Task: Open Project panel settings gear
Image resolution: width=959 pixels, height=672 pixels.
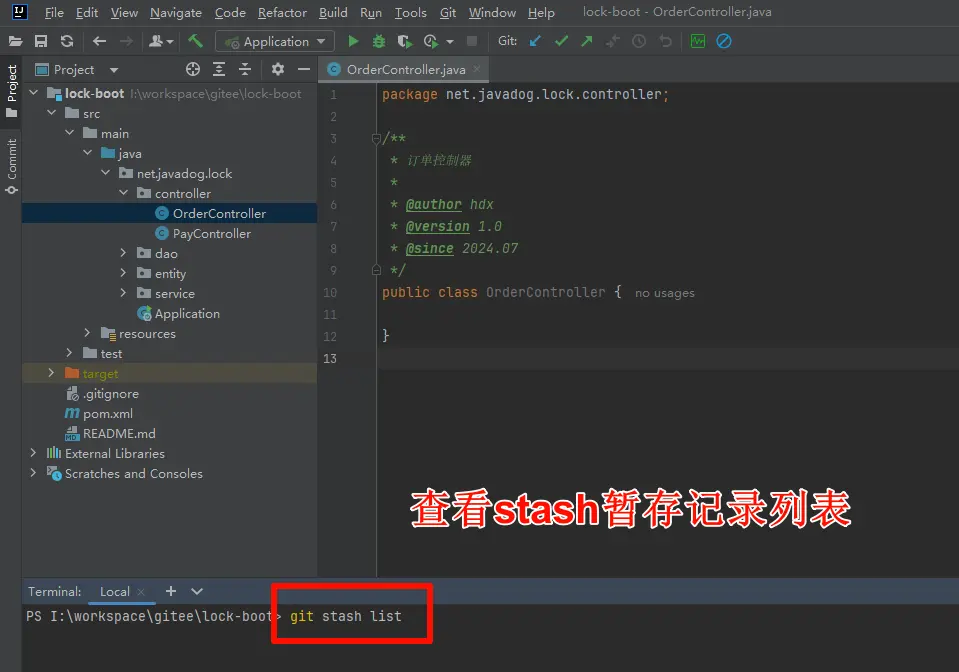Action: click(278, 69)
